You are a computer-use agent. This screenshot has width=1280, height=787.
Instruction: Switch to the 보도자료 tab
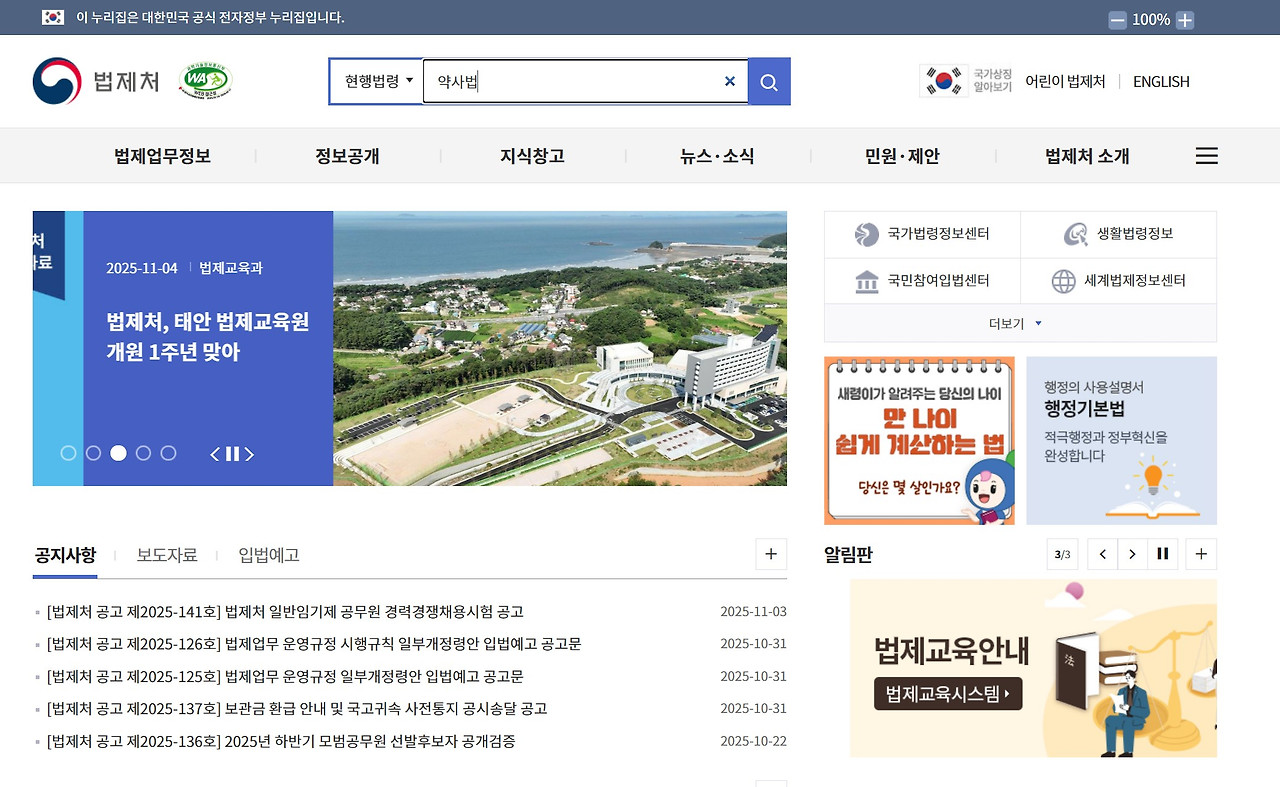pos(167,555)
